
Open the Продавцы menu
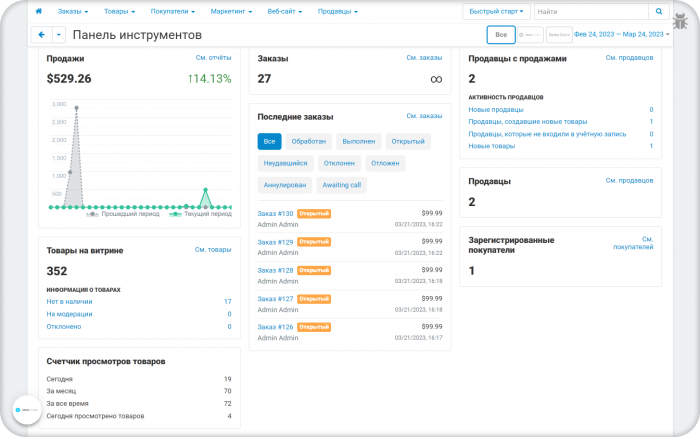(338, 12)
